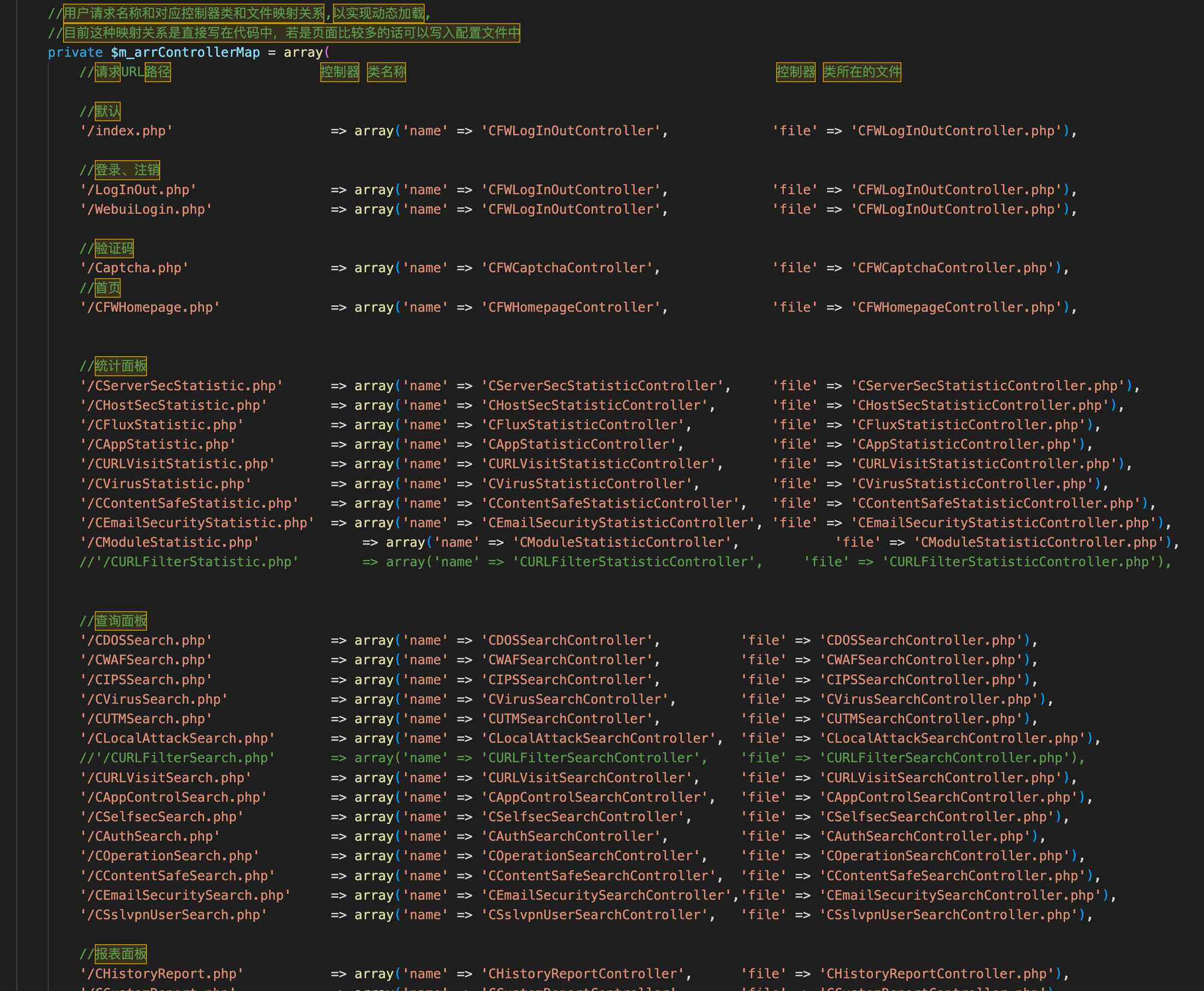Click the commented-out '/CURLFilterStatistic.php' line
Image resolution: width=1204 pixels, height=991 pixels.
pos(189,562)
